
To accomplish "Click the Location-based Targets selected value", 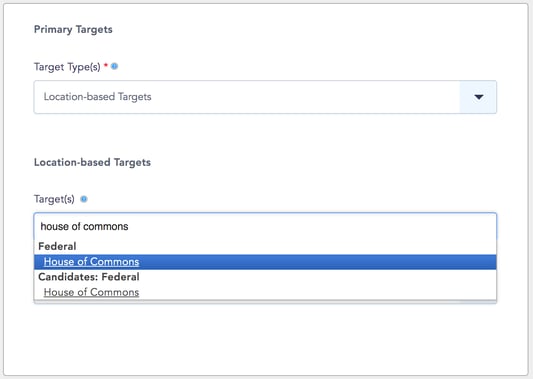I will point(98,97).
